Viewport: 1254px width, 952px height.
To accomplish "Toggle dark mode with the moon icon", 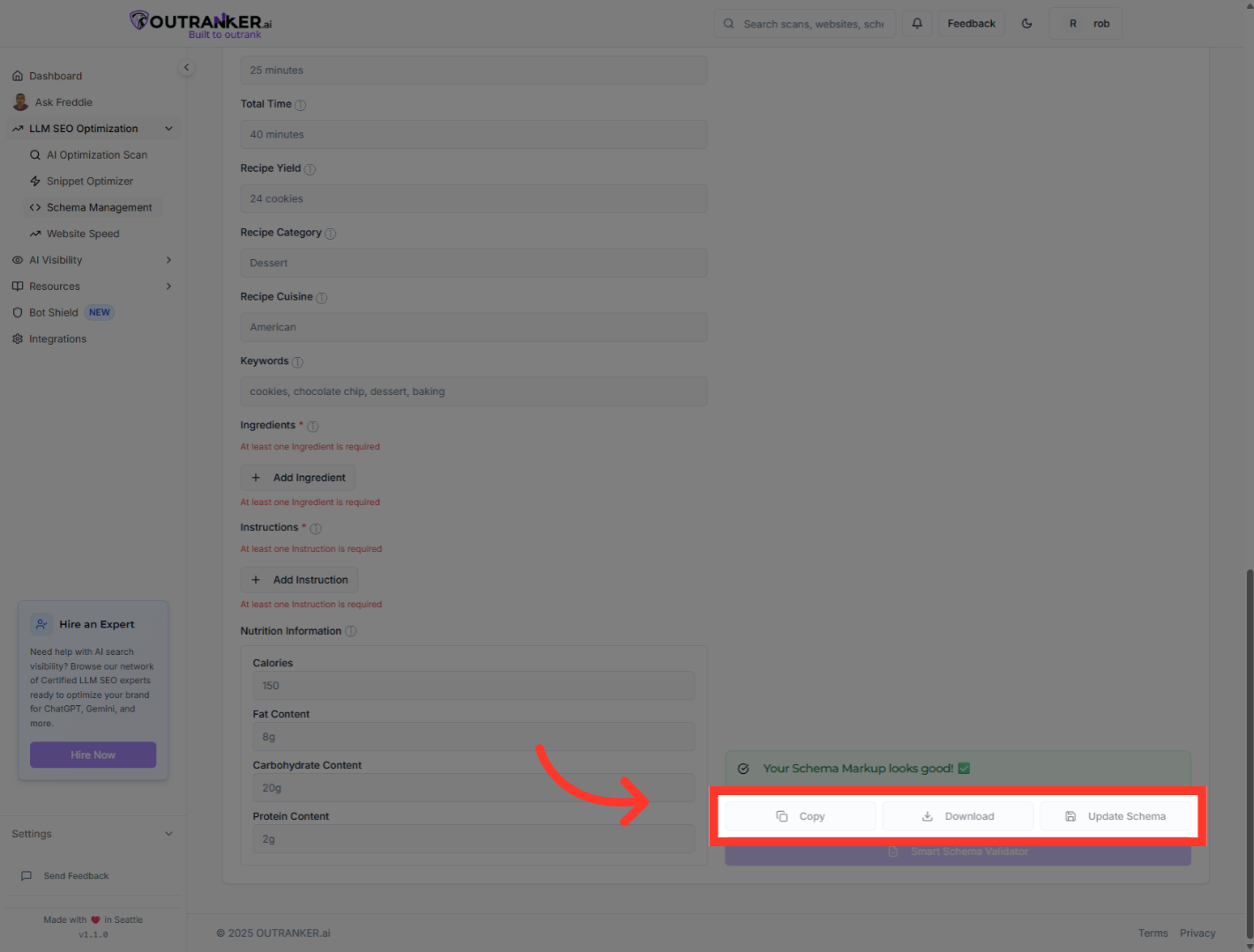I will [1026, 23].
